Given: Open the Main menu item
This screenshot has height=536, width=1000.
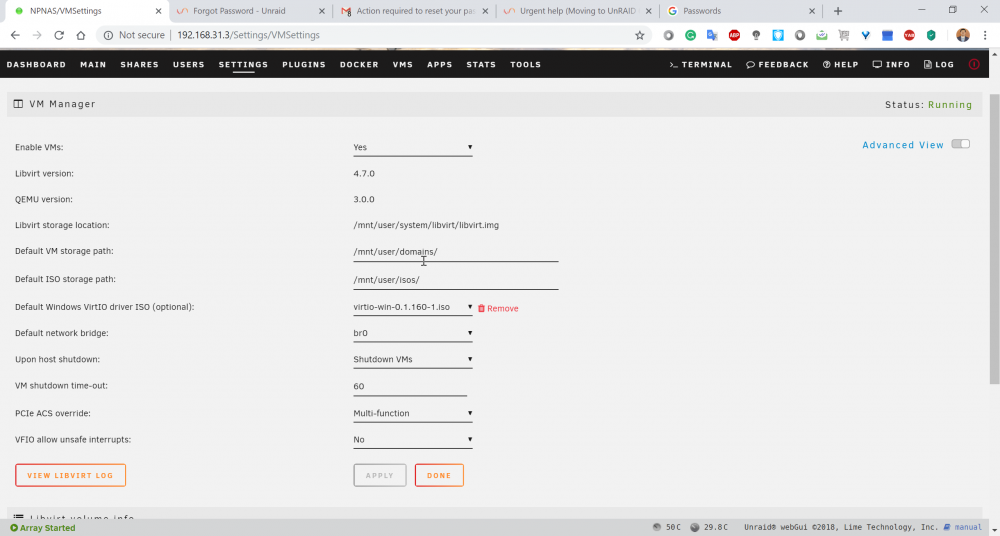Looking at the screenshot, I should click(x=93, y=64).
